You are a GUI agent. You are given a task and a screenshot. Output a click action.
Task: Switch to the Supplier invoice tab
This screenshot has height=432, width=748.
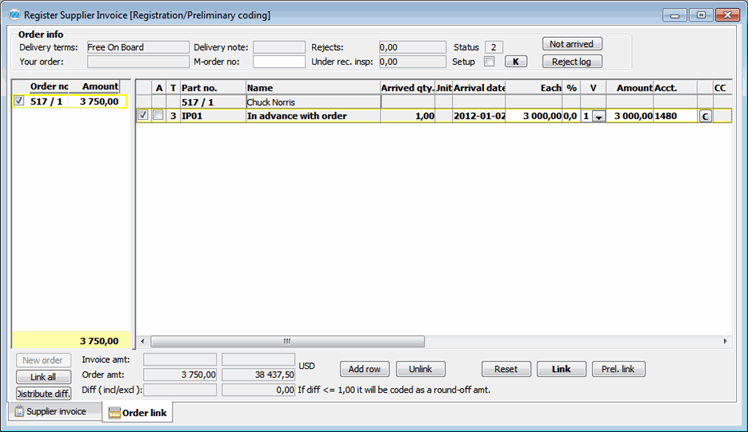[55, 411]
